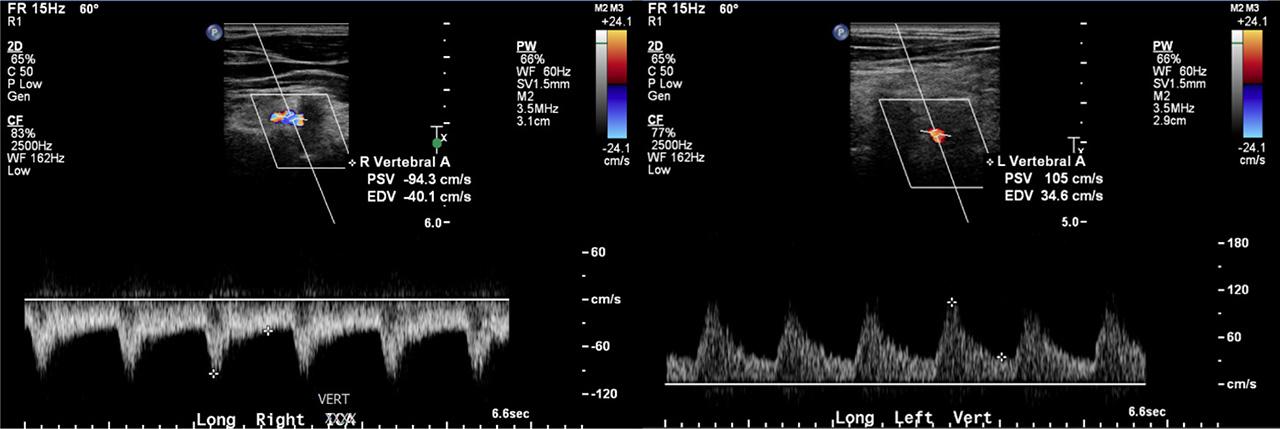The width and height of the screenshot is (1280, 429).
Task: Click the 'L Vertebral A' measurement label
Action: tap(1041, 161)
